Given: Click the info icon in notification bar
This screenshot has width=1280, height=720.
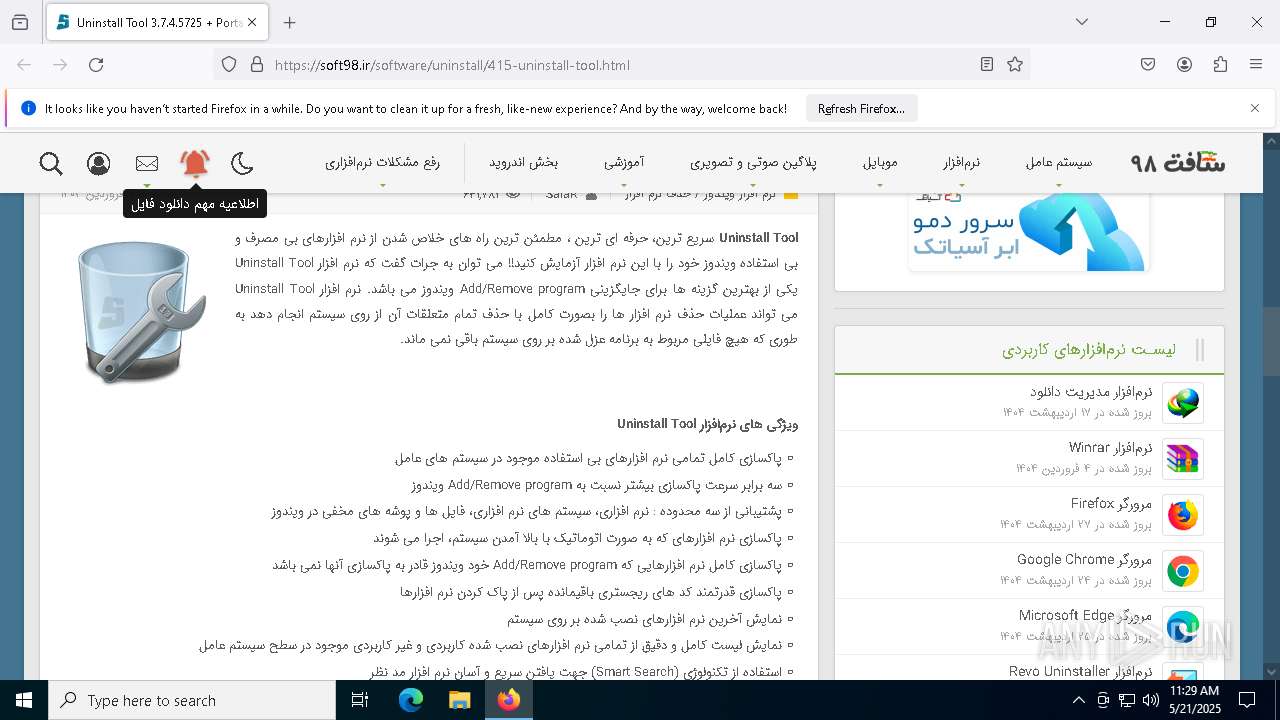Looking at the screenshot, I should coord(28,109).
